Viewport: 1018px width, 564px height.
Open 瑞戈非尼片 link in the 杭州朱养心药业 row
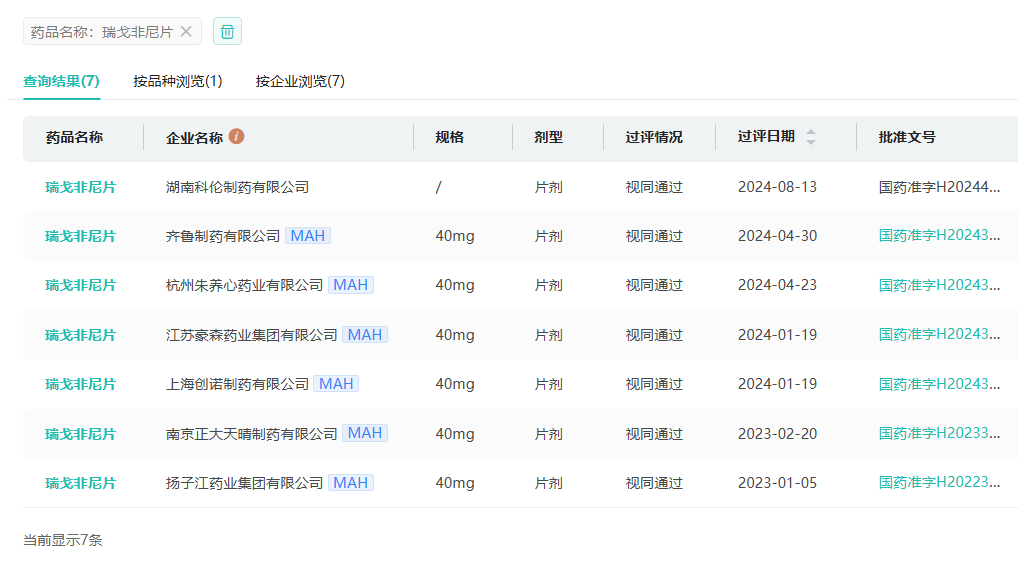81,285
